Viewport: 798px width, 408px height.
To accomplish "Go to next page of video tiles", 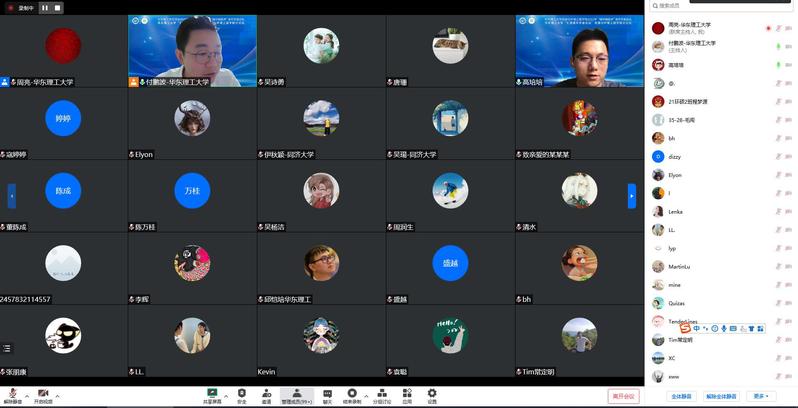I will (632, 196).
